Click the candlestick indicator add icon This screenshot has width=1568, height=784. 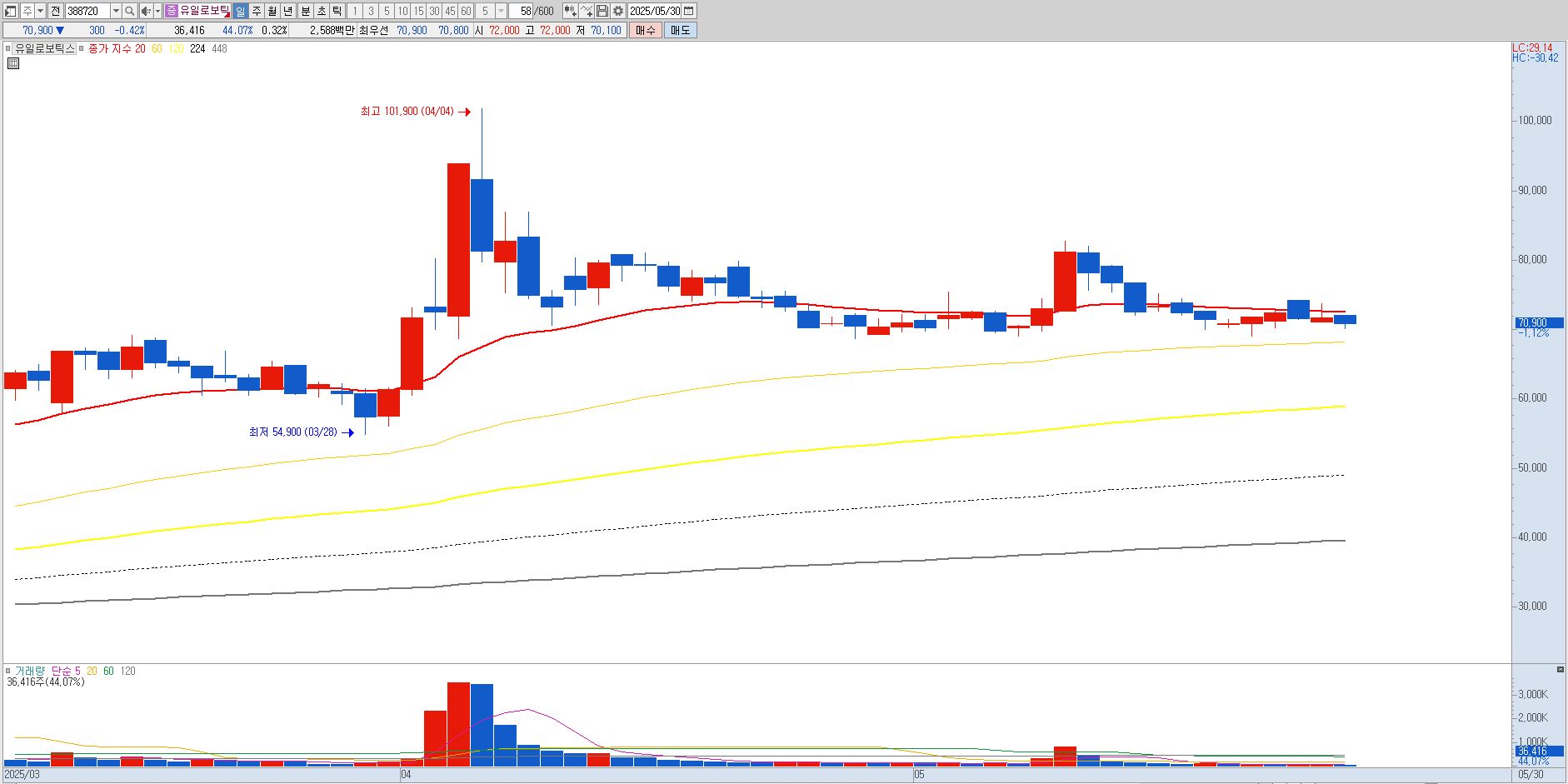pyautogui.click(x=571, y=11)
